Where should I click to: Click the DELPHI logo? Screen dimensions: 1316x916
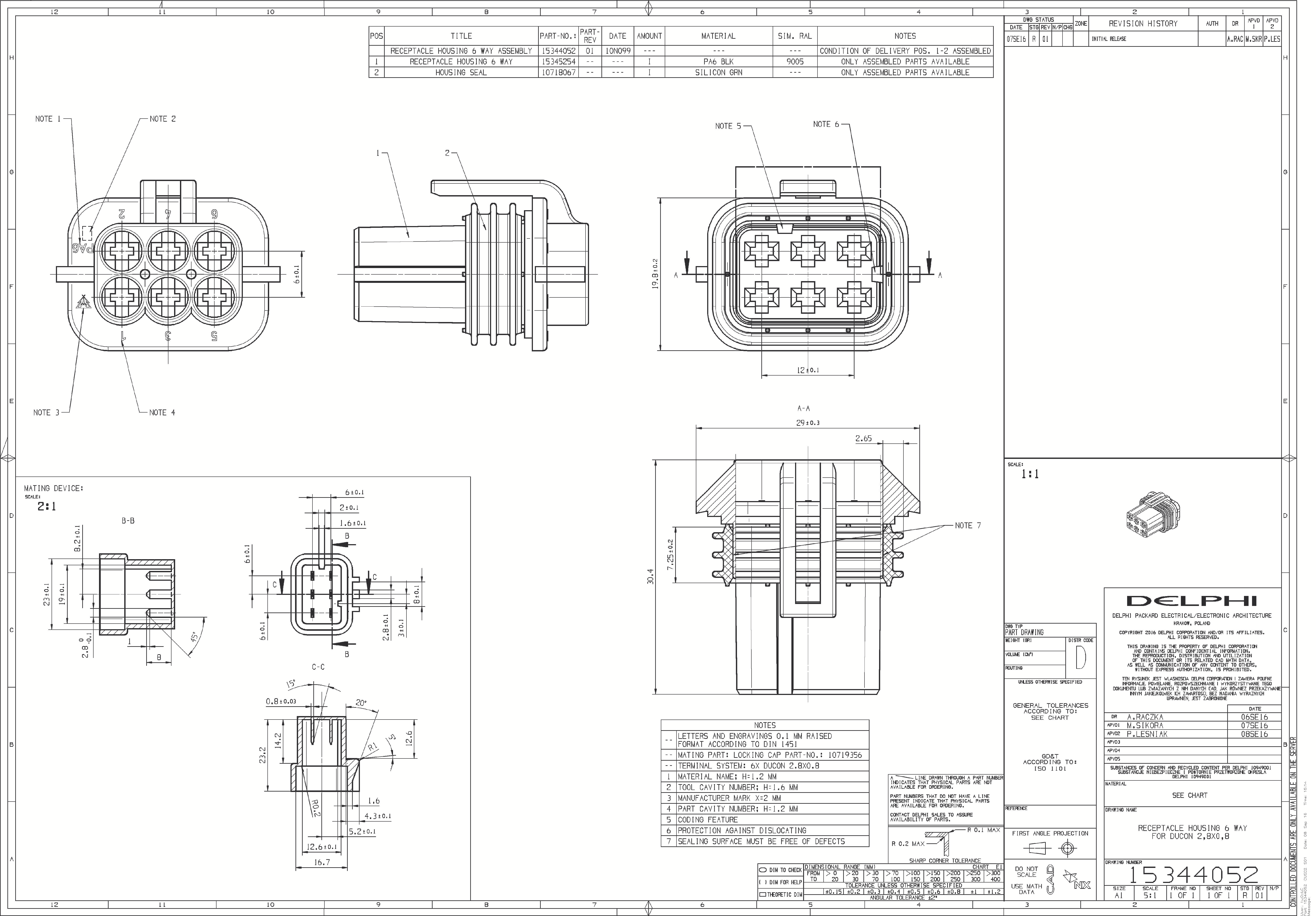(x=1192, y=601)
